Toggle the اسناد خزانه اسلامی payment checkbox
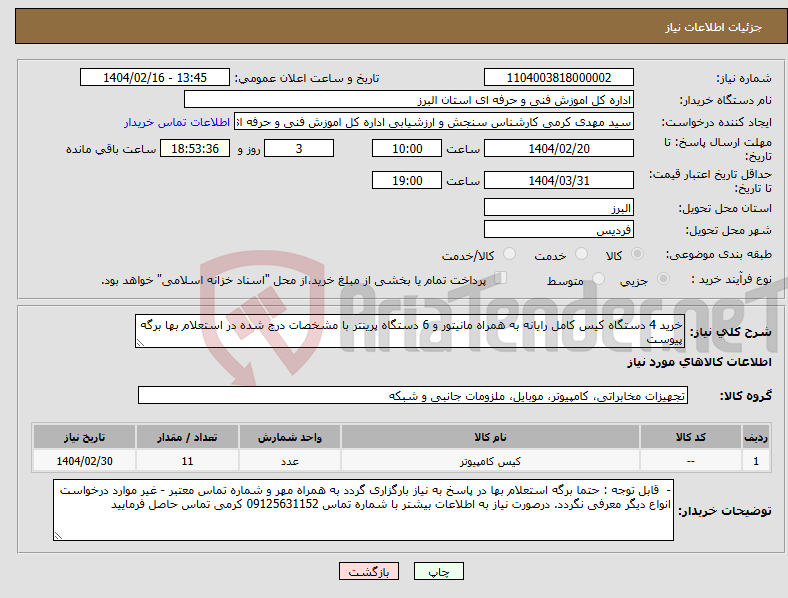This screenshot has height=598, width=788. [501, 278]
